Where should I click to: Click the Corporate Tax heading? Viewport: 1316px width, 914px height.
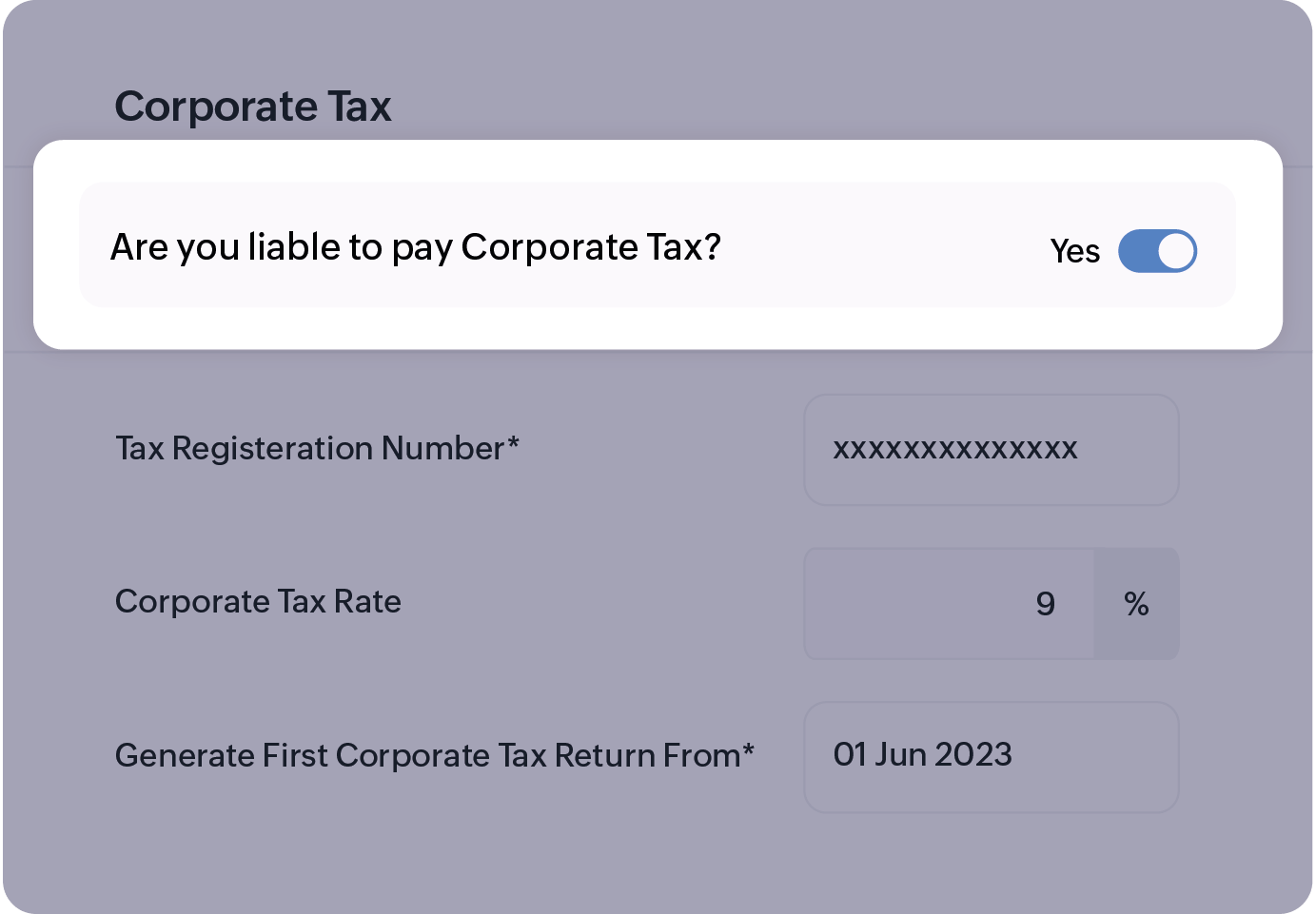[x=253, y=106]
